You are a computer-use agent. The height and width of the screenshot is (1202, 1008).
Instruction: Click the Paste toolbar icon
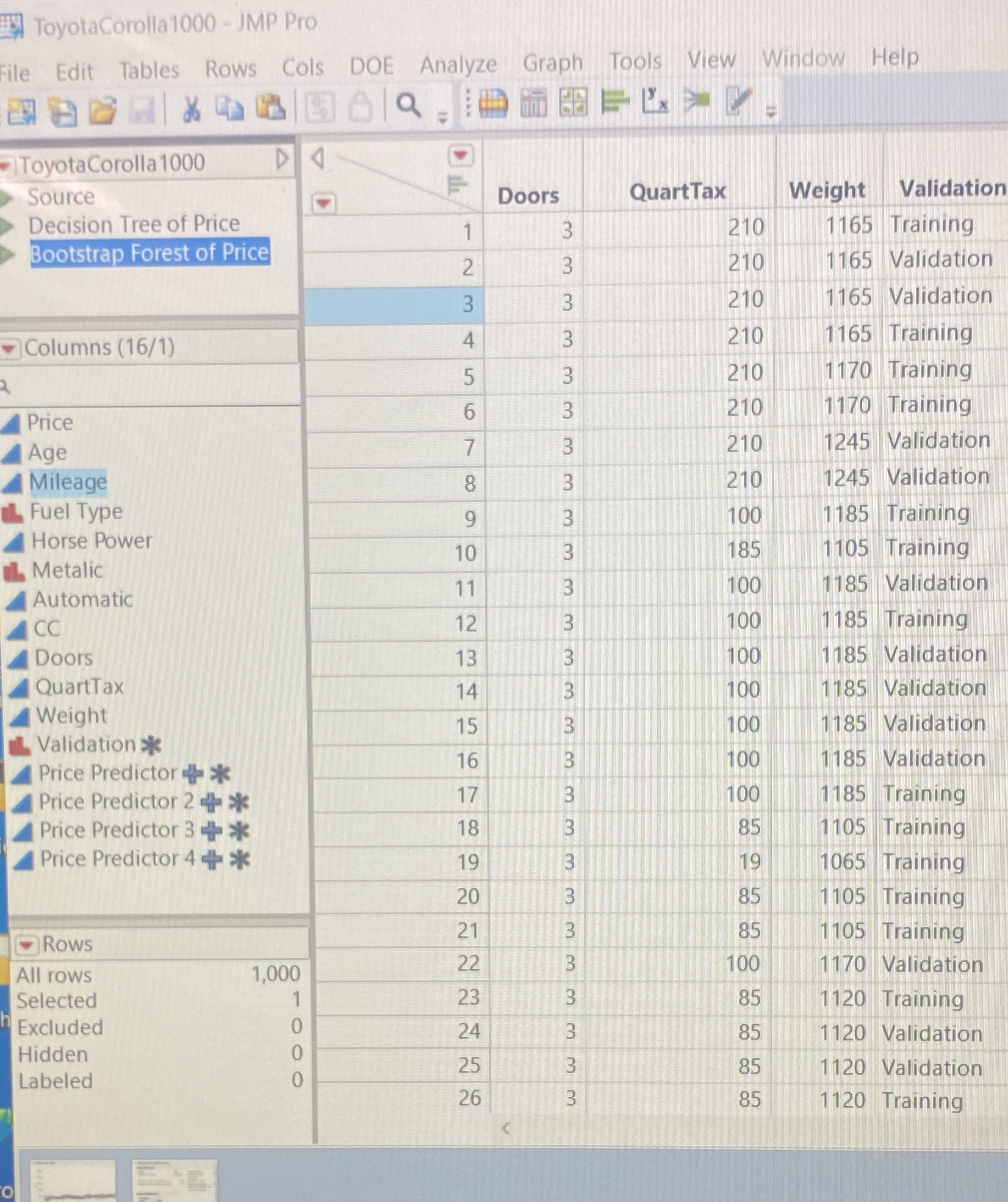[269, 109]
